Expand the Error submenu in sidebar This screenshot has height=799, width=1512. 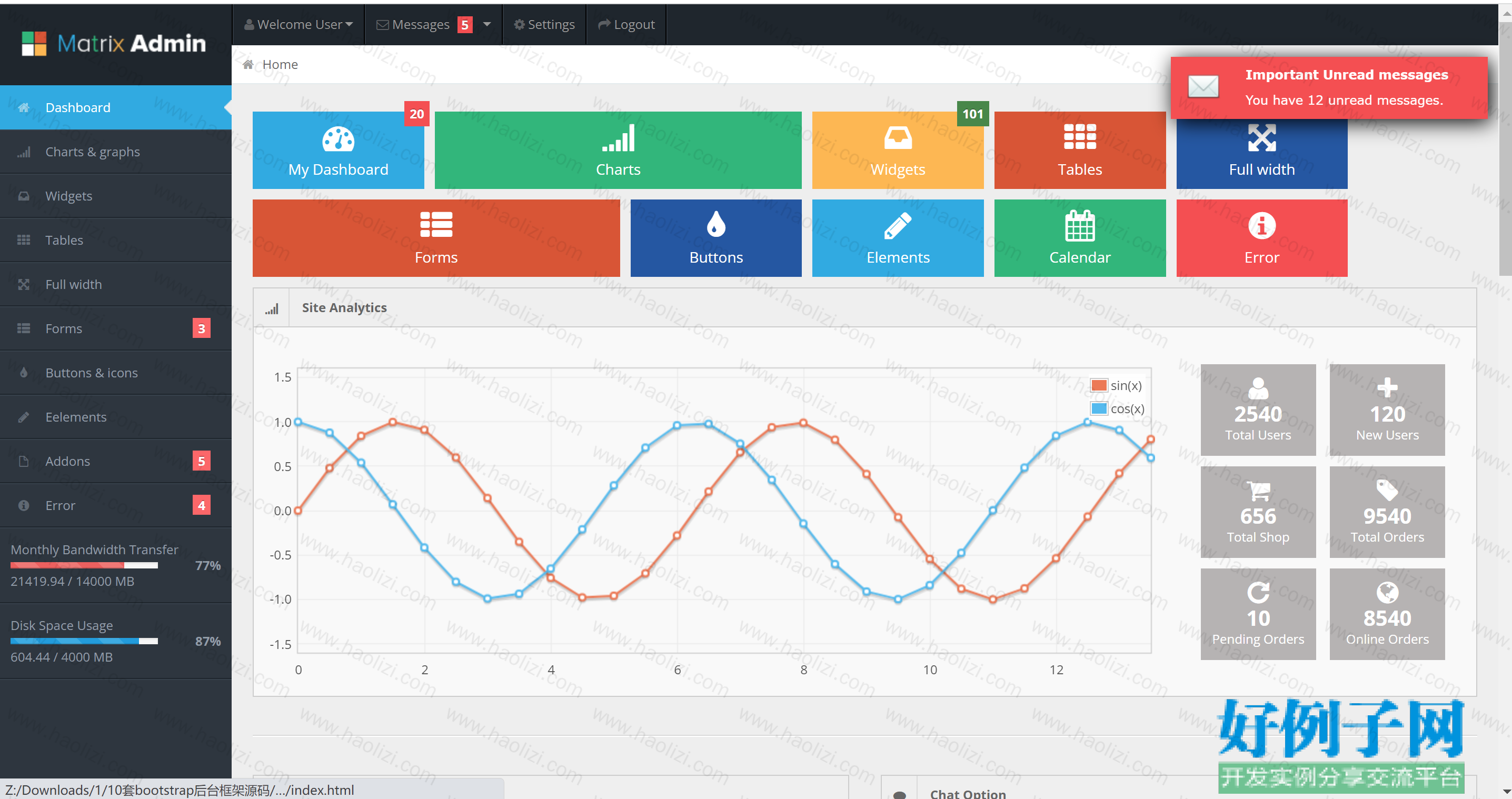(116, 506)
